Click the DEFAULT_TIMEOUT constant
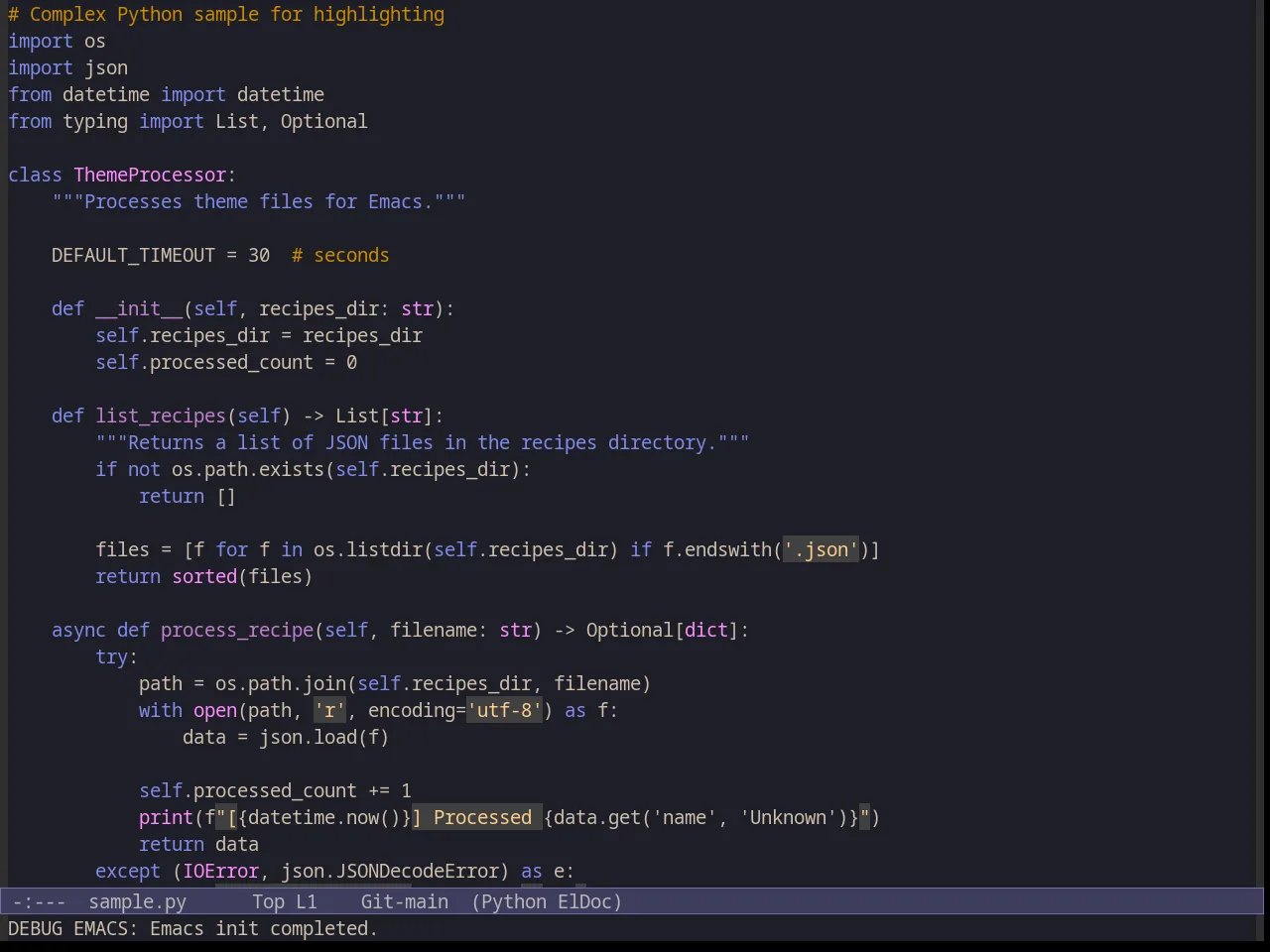1270x952 pixels. click(x=133, y=255)
